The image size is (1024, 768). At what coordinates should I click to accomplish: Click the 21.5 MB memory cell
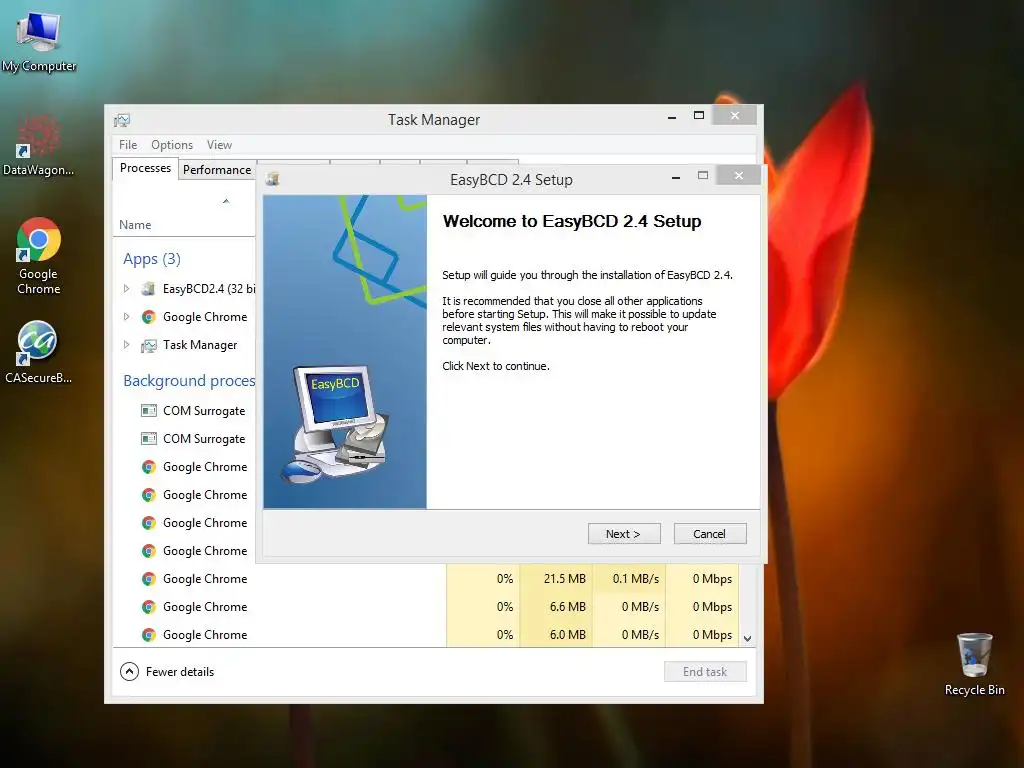[x=556, y=579]
